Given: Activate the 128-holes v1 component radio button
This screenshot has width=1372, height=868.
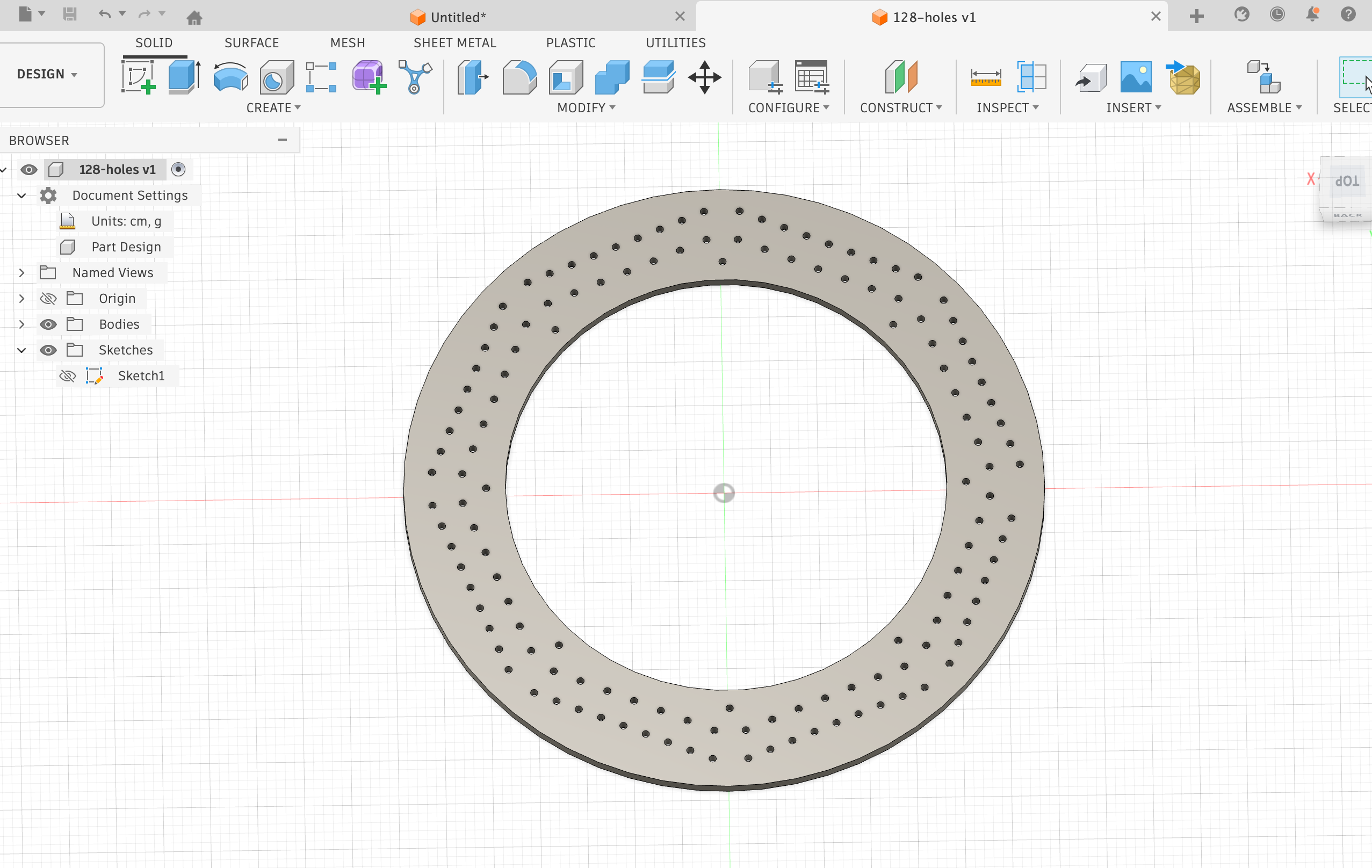Looking at the screenshot, I should tap(178, 170).
